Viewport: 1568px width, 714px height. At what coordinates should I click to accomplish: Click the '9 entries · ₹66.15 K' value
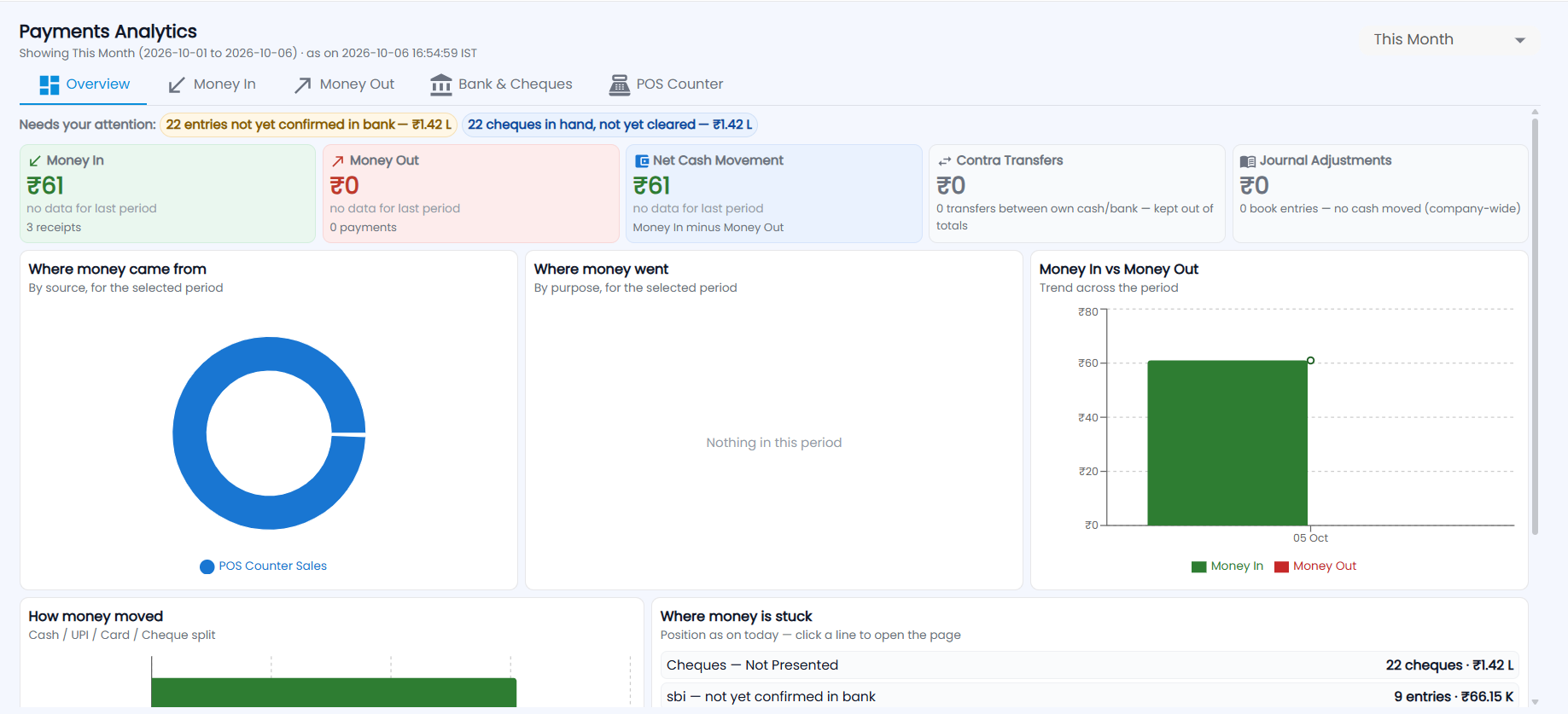tap(1454, 697)
